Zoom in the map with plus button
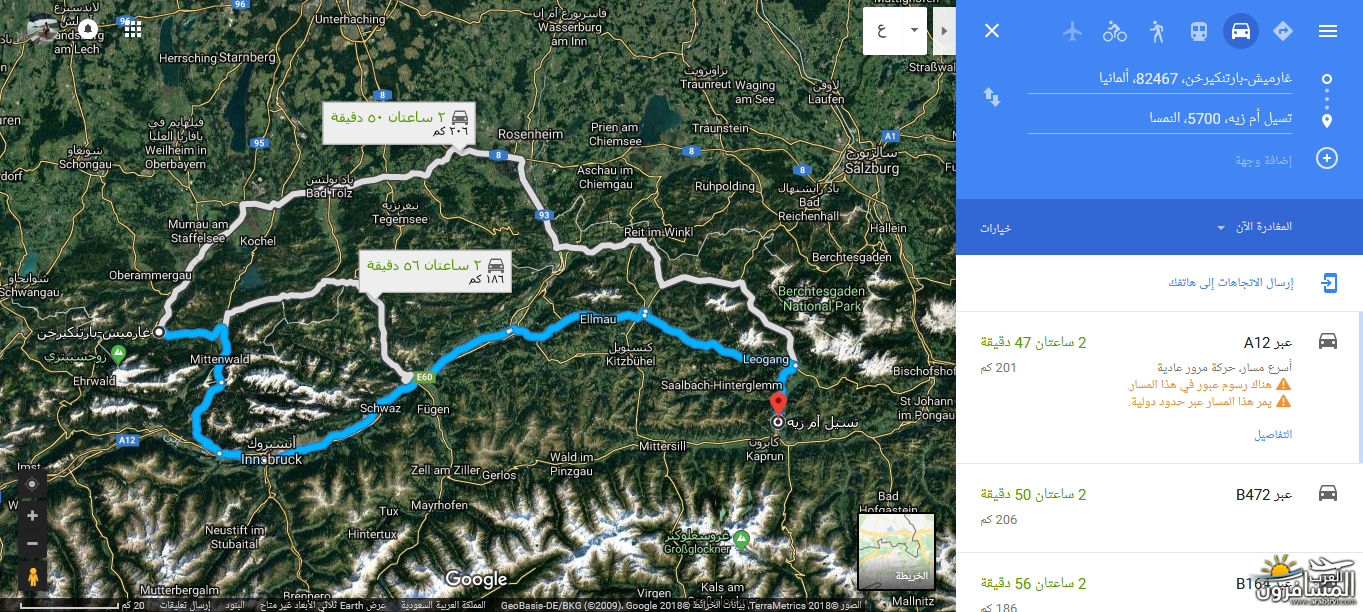 (32, 516)
